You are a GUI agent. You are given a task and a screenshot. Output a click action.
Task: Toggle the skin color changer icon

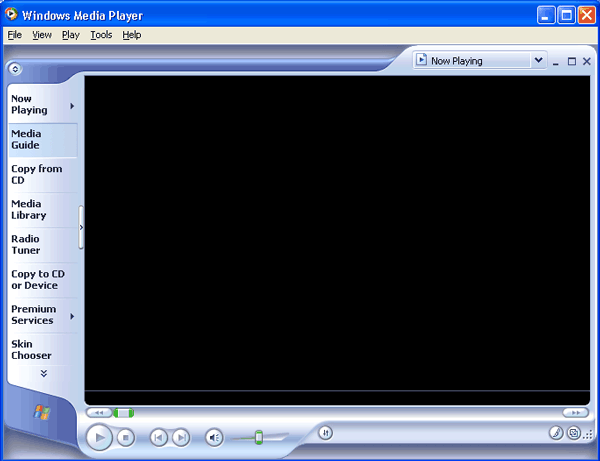coord(556,433)
